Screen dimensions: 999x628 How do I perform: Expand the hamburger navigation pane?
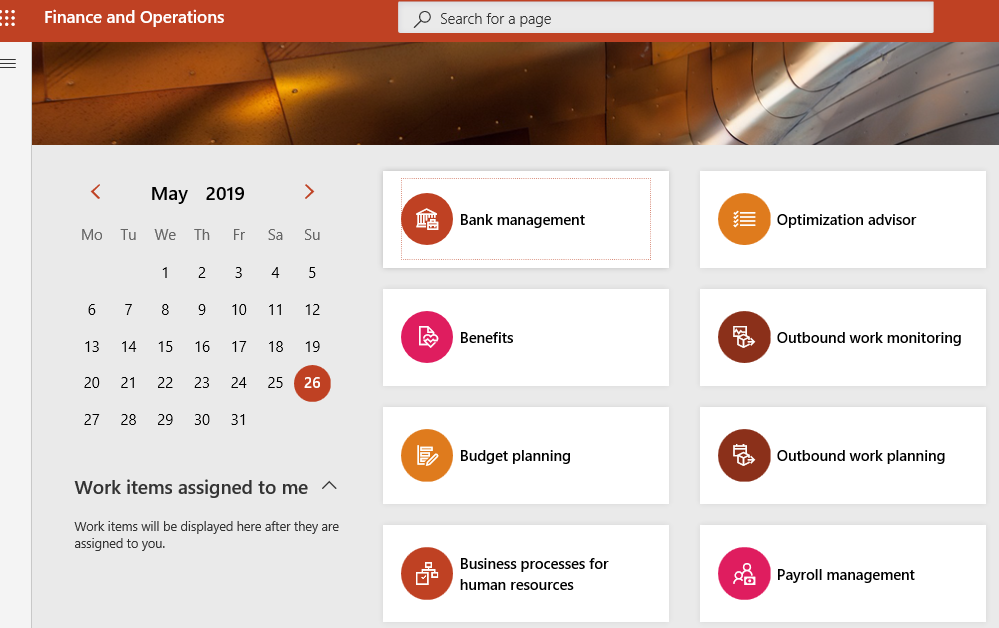[x=8, y=64]
